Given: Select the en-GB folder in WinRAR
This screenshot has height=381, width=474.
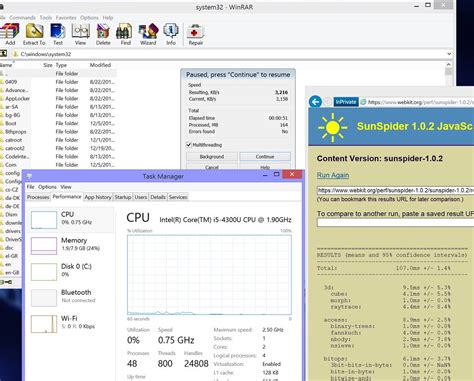Looking at the screenshot, I should (x=12, y=272).
